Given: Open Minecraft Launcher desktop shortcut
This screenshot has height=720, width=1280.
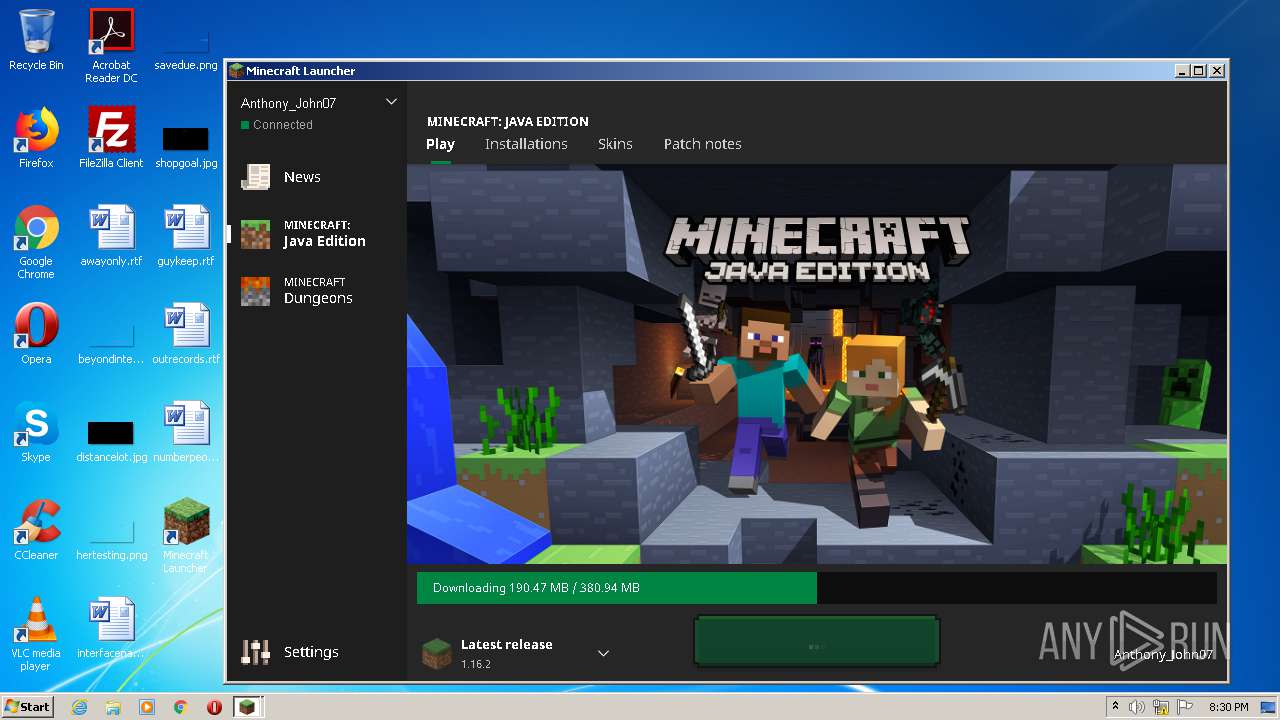Looking at the screenshot, I should tap(186, 536).
